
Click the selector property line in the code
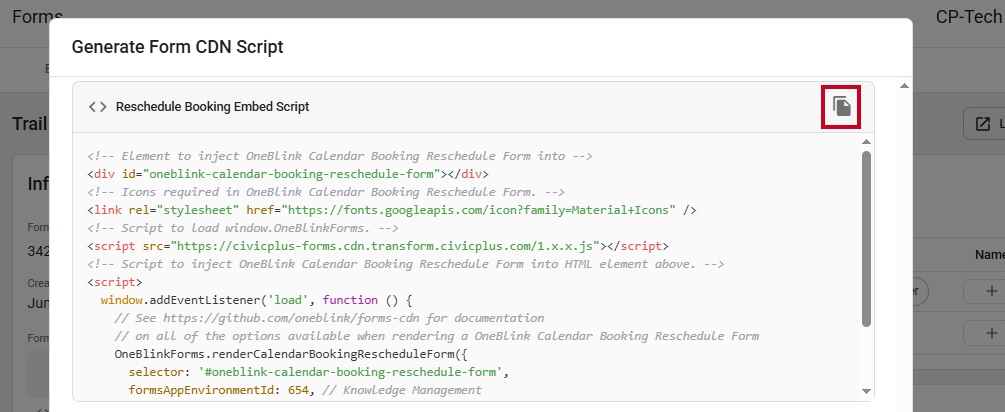tap(319, 371)
